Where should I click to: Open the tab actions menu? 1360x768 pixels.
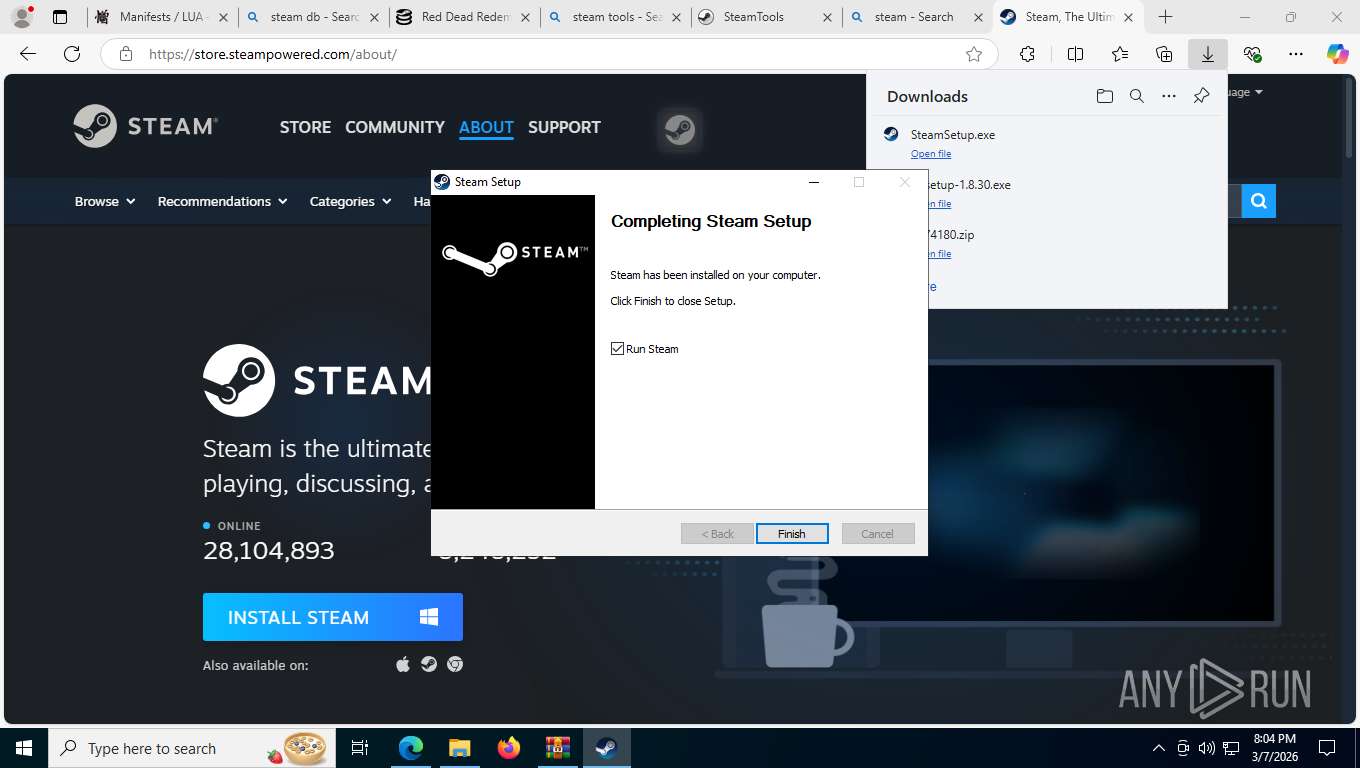60,17
